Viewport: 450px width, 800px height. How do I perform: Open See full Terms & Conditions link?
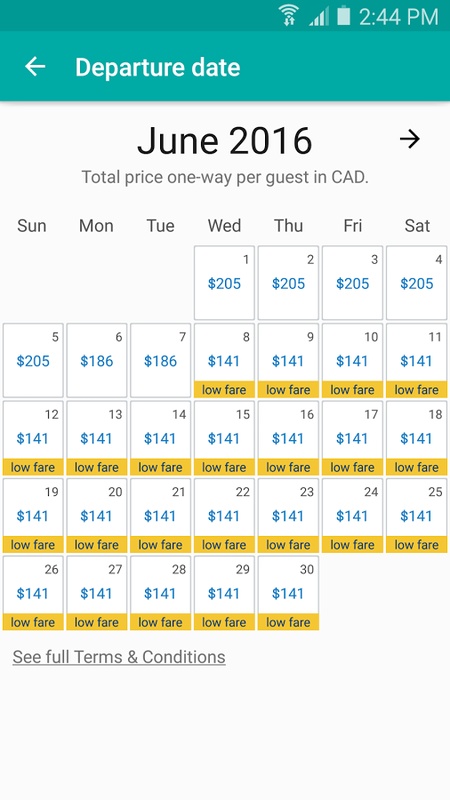(119, 657)
